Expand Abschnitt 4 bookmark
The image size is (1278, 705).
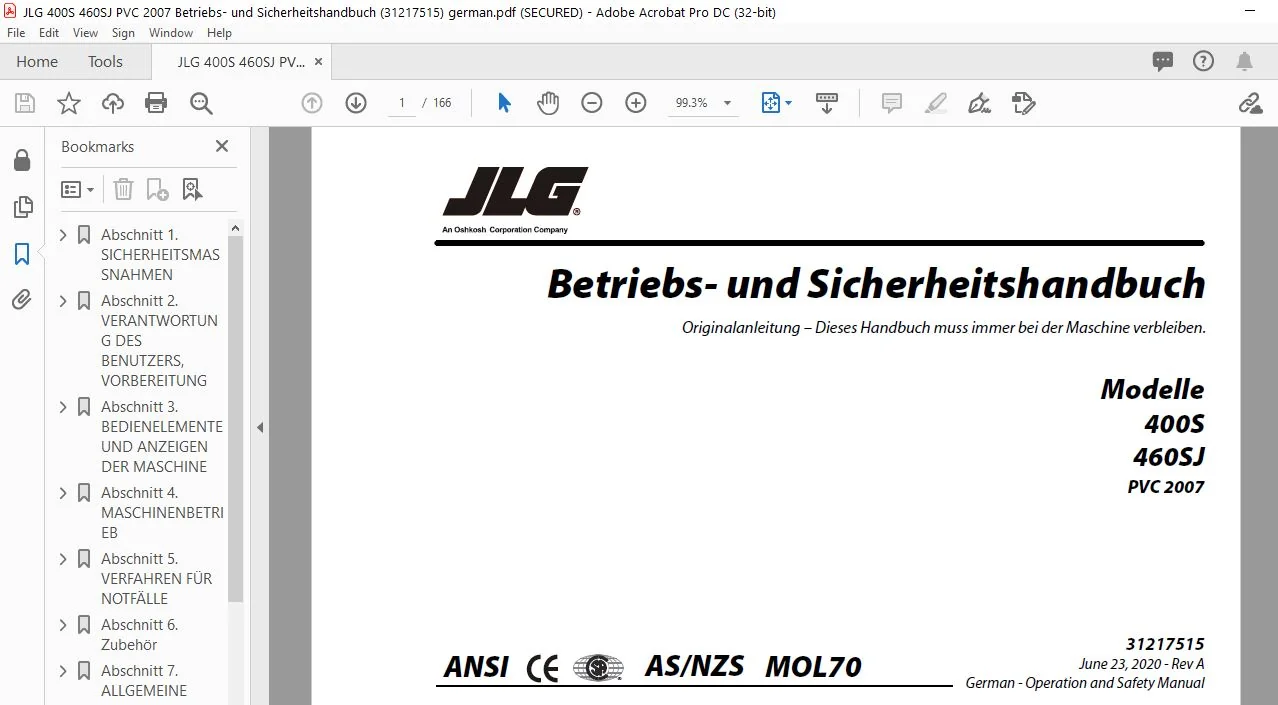(x=64, y=493)
